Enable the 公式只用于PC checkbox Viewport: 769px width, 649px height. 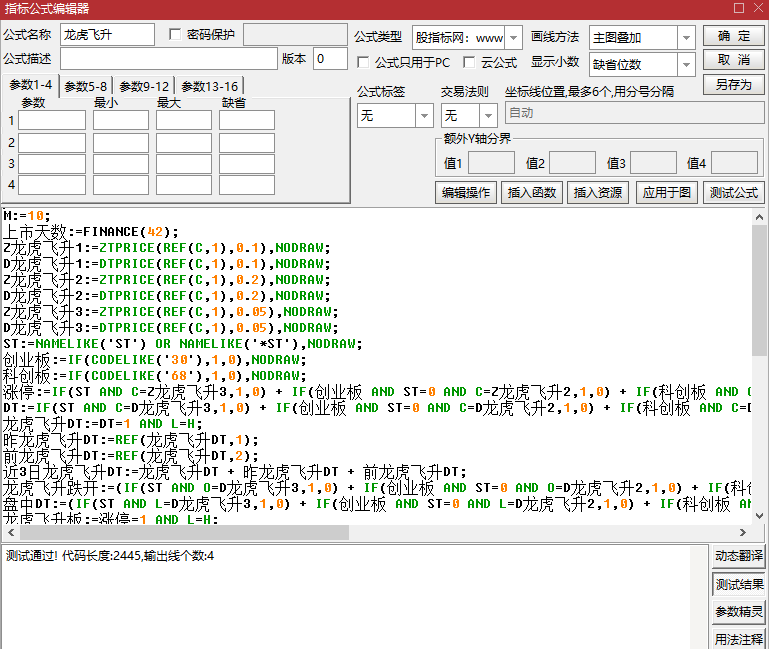click(363, 62)
